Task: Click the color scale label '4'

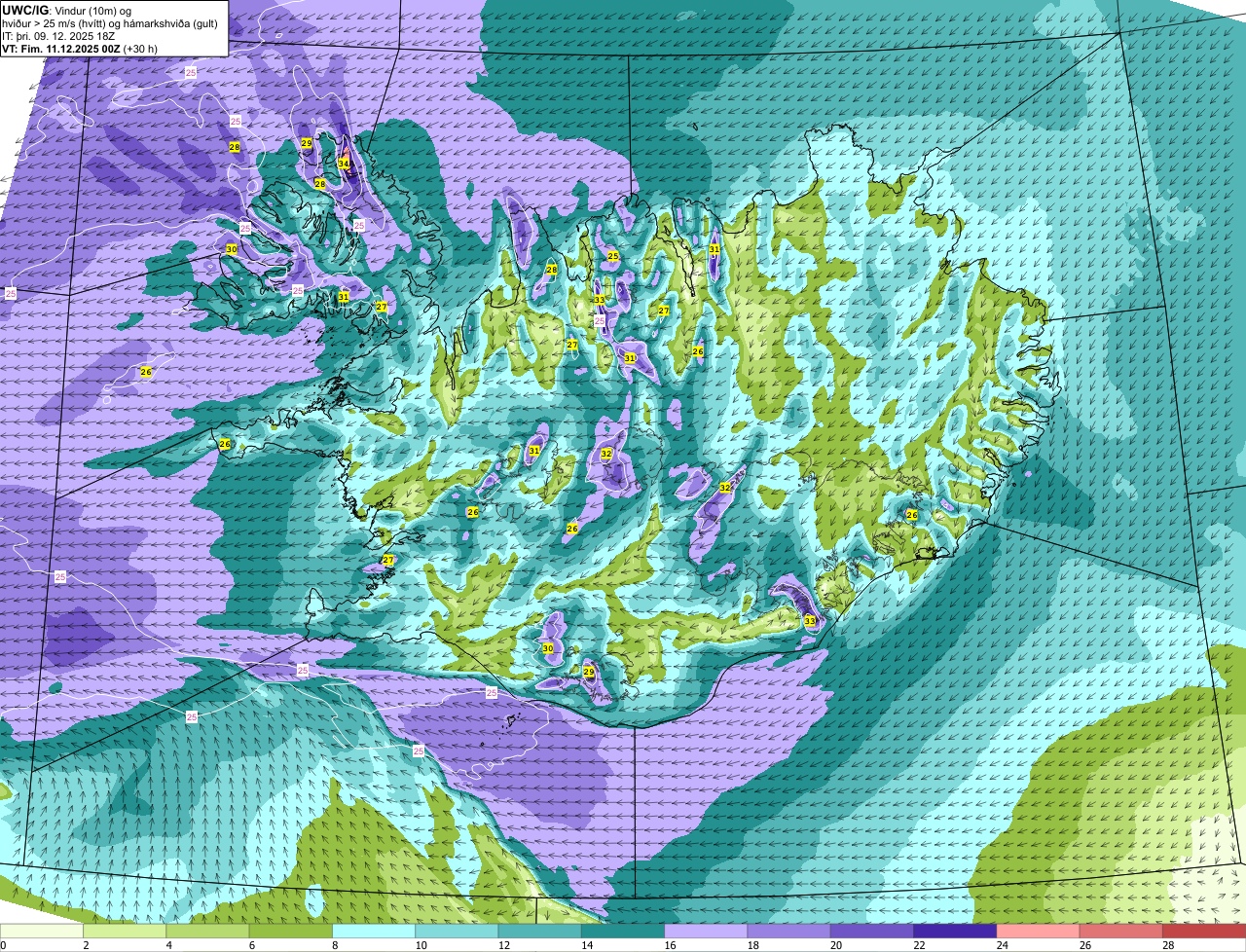Action: (168, 945)
